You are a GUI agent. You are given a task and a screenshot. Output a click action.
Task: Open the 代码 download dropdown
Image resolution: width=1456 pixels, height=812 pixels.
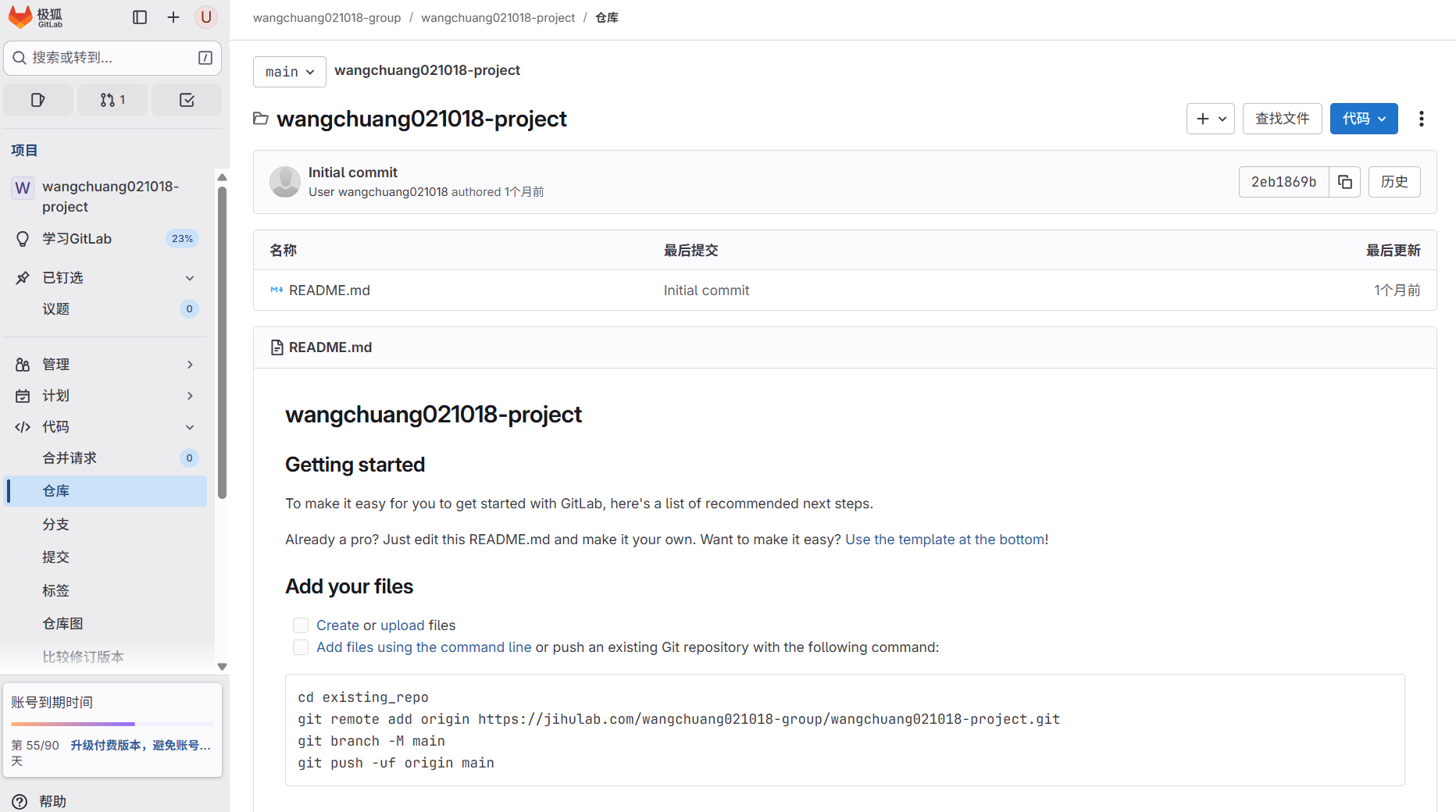tap(1363, 118)
